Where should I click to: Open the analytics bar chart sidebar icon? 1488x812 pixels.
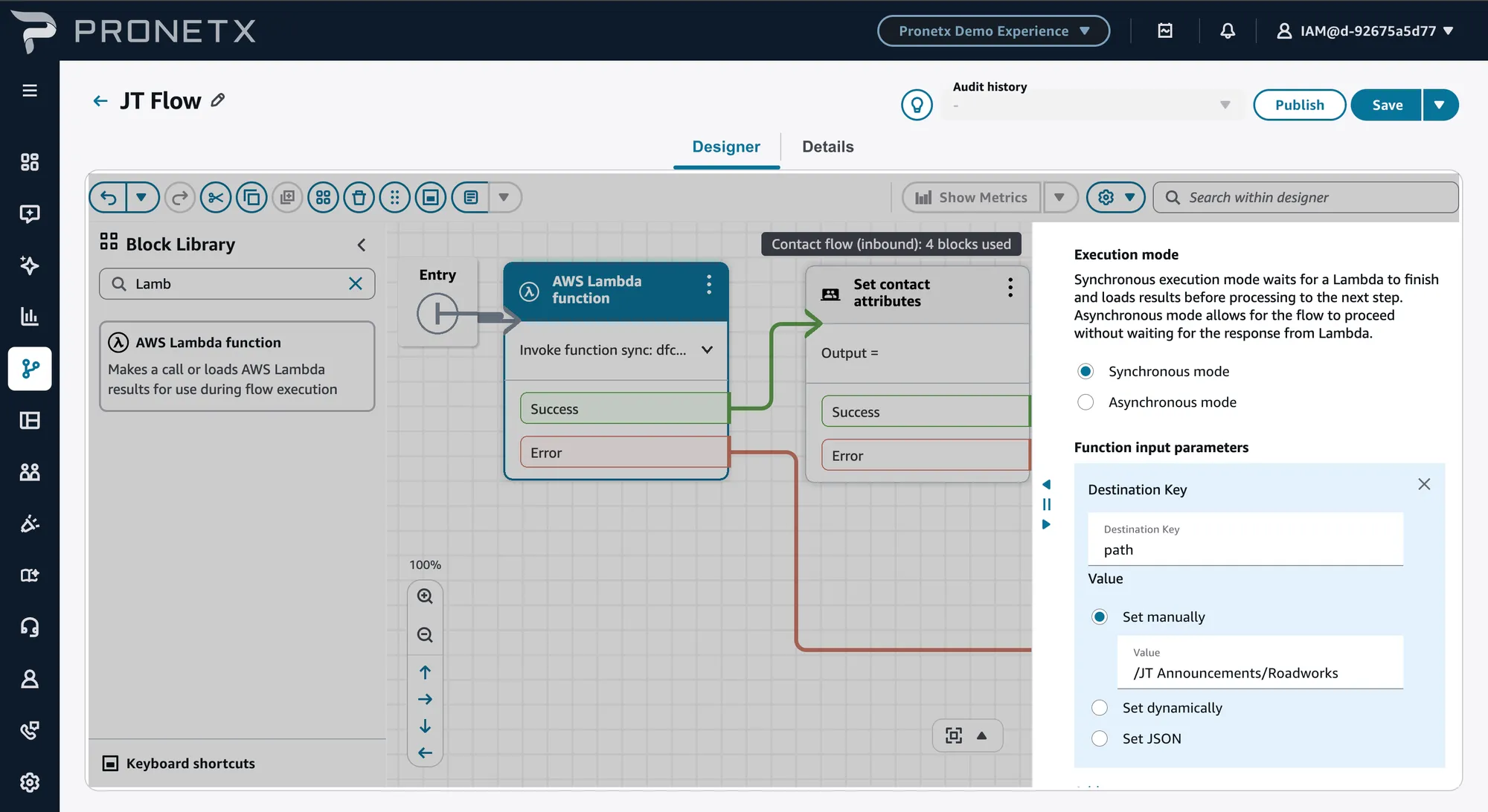point(30,317)
